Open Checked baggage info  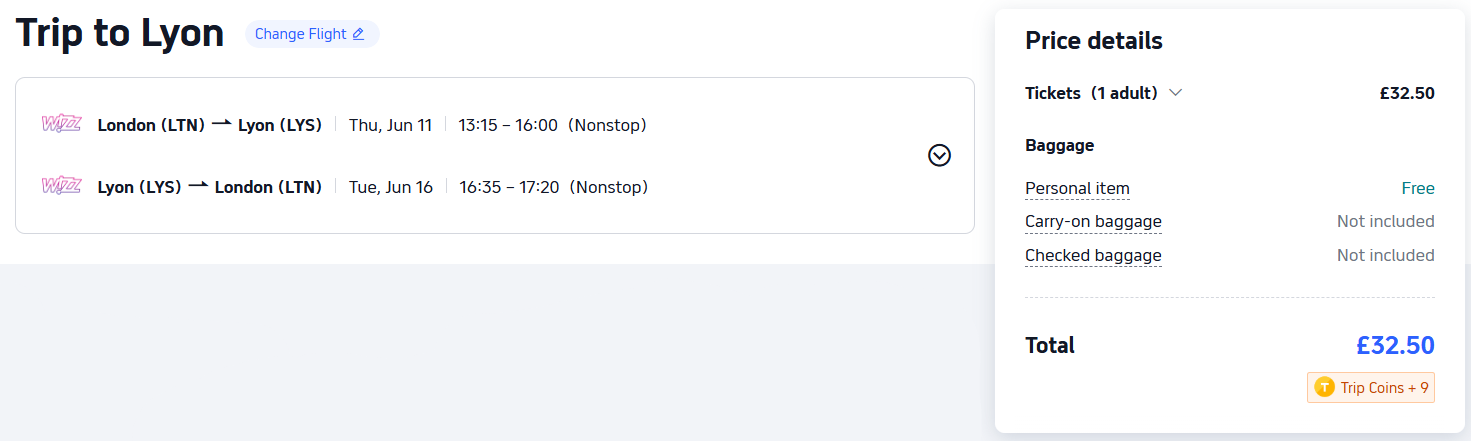pyautogui.click(x=1093, y=255)
